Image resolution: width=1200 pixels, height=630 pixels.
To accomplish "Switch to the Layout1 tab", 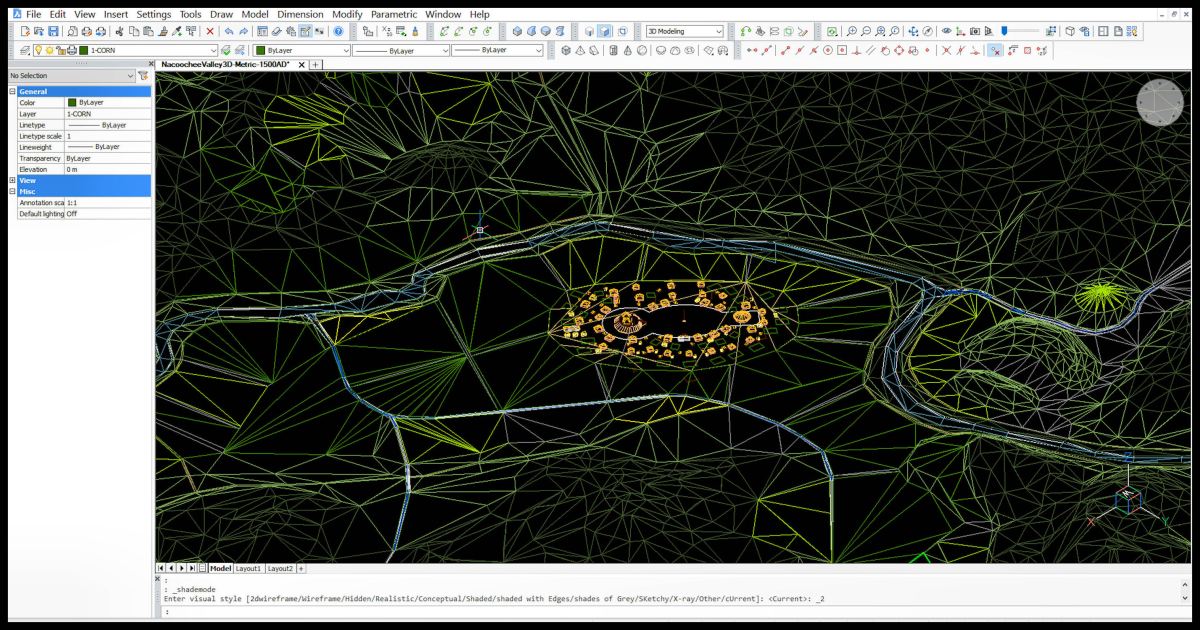I will tap(248, 568).
